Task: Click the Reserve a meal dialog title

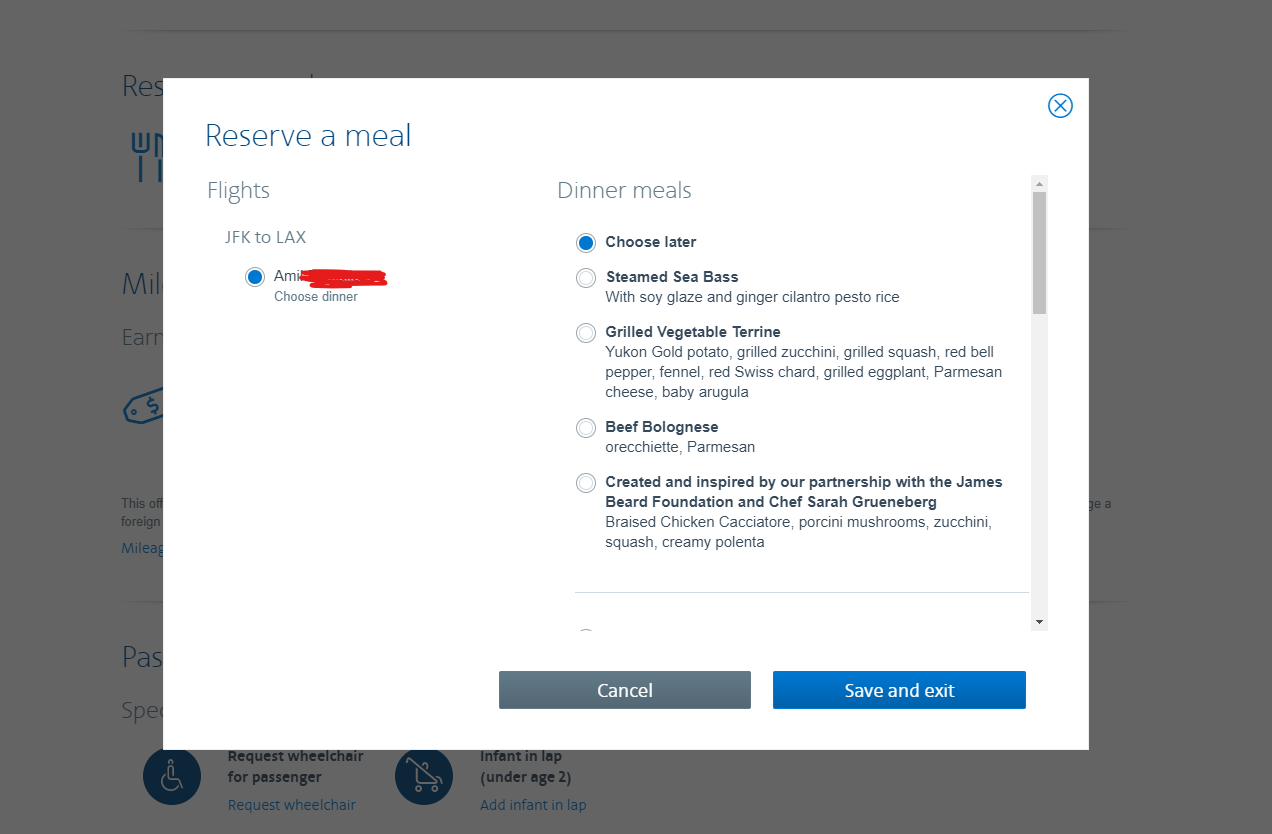Action: 308,136
